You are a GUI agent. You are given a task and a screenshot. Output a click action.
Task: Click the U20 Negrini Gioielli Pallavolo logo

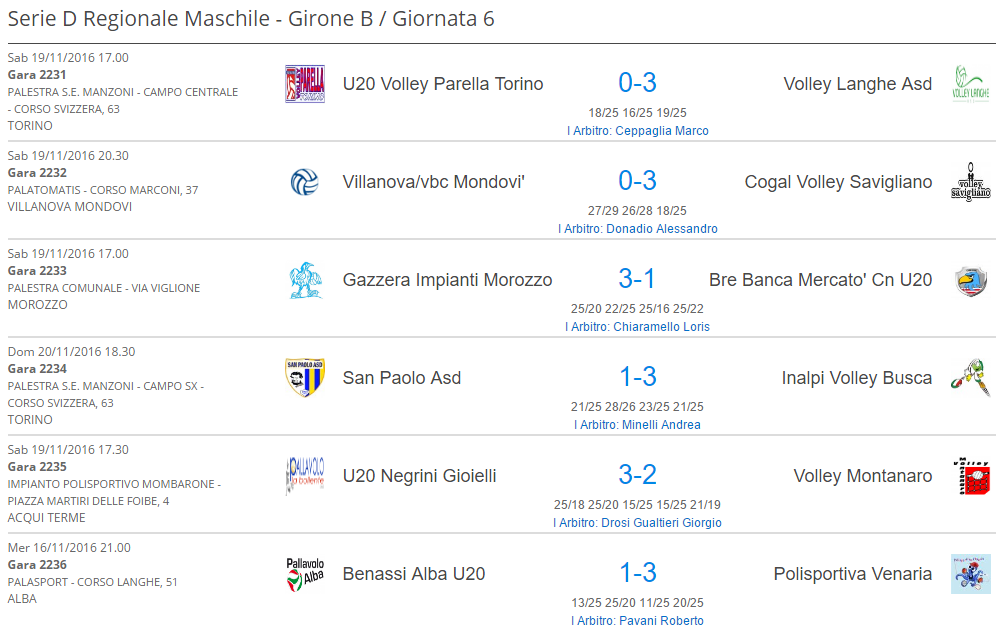(x=305, y=476)
